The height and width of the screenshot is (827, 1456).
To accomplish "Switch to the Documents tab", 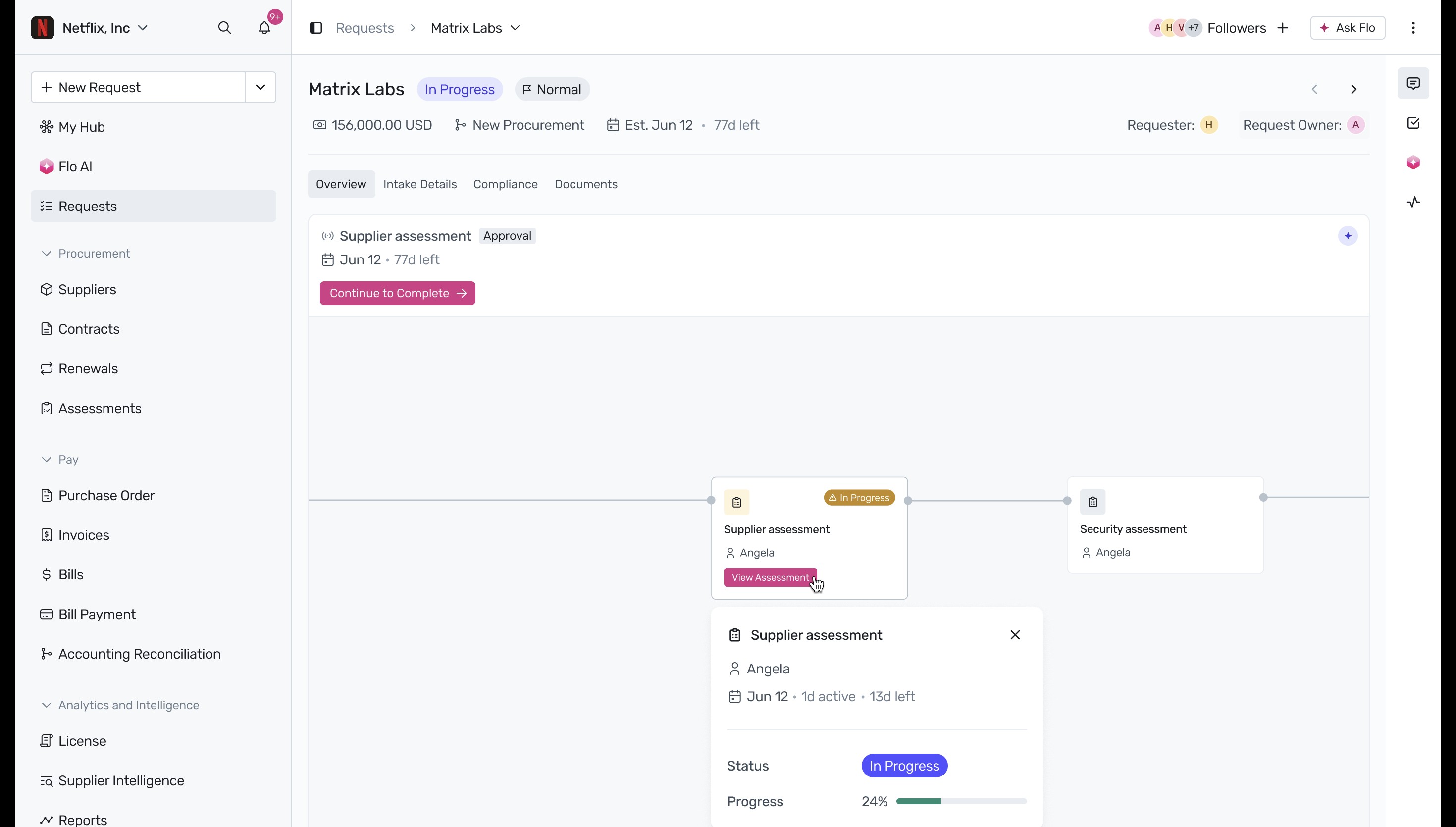I will click(x=586, y=184).
